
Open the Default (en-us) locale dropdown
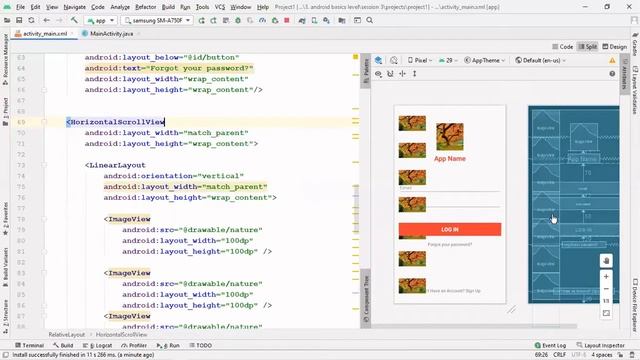(x=541, y=60)
